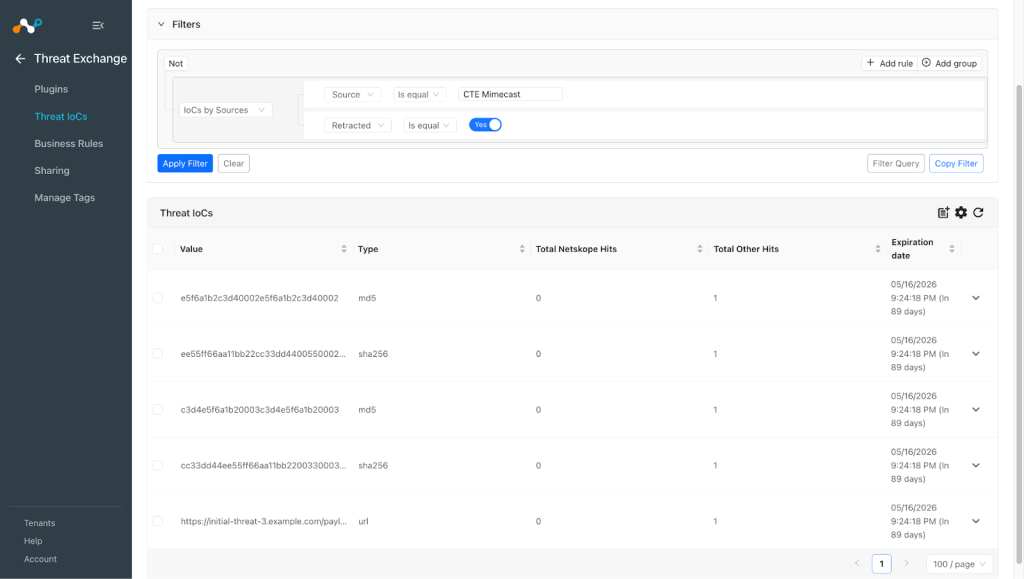Expand the initial-threat-3 url row details
This screenshot has width=1024, height=579.
click(976, 521)
